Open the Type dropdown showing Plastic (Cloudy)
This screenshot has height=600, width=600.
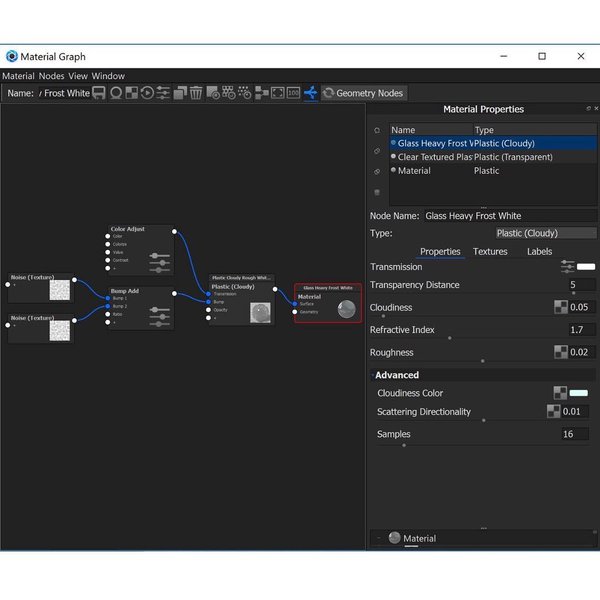tap(546, 233)
